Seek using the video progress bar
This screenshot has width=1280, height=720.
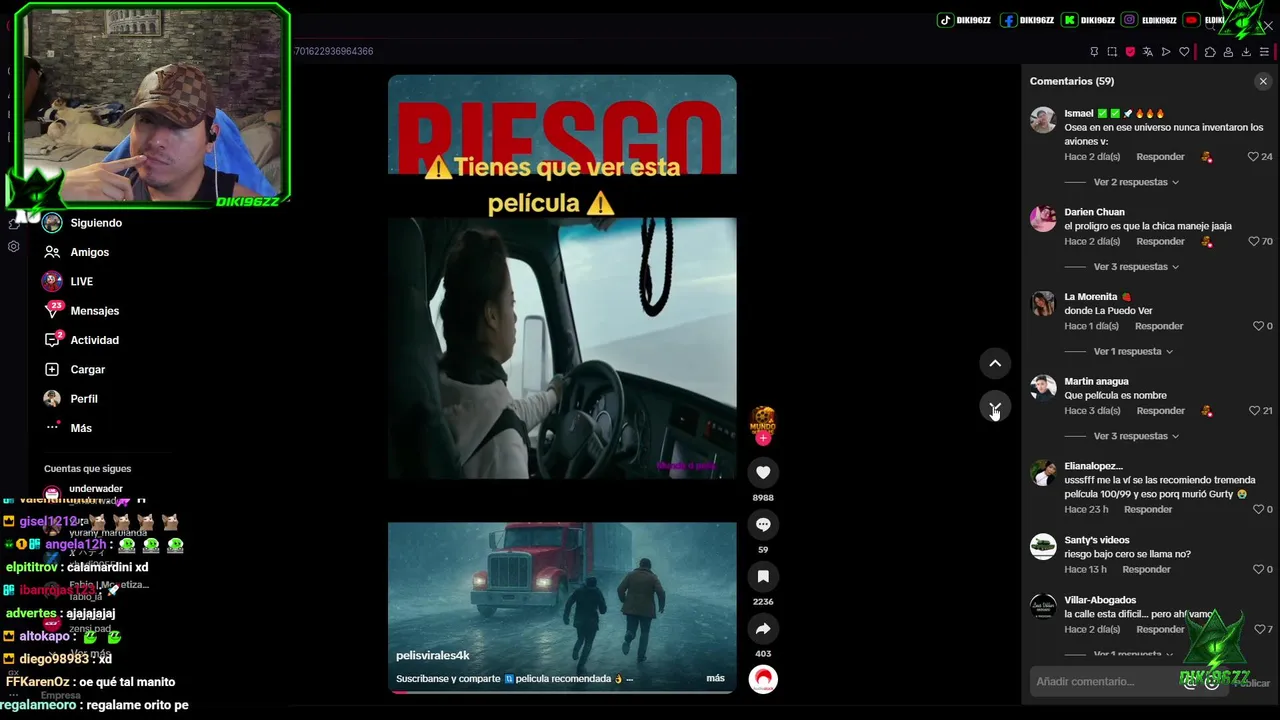tap(562, 692)
